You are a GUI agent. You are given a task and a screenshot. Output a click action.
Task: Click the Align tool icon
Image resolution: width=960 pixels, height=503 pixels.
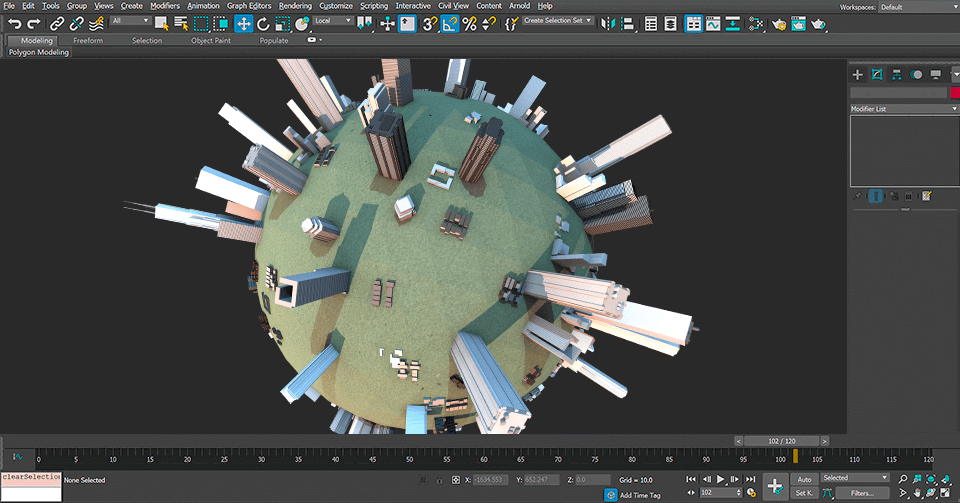628,24
